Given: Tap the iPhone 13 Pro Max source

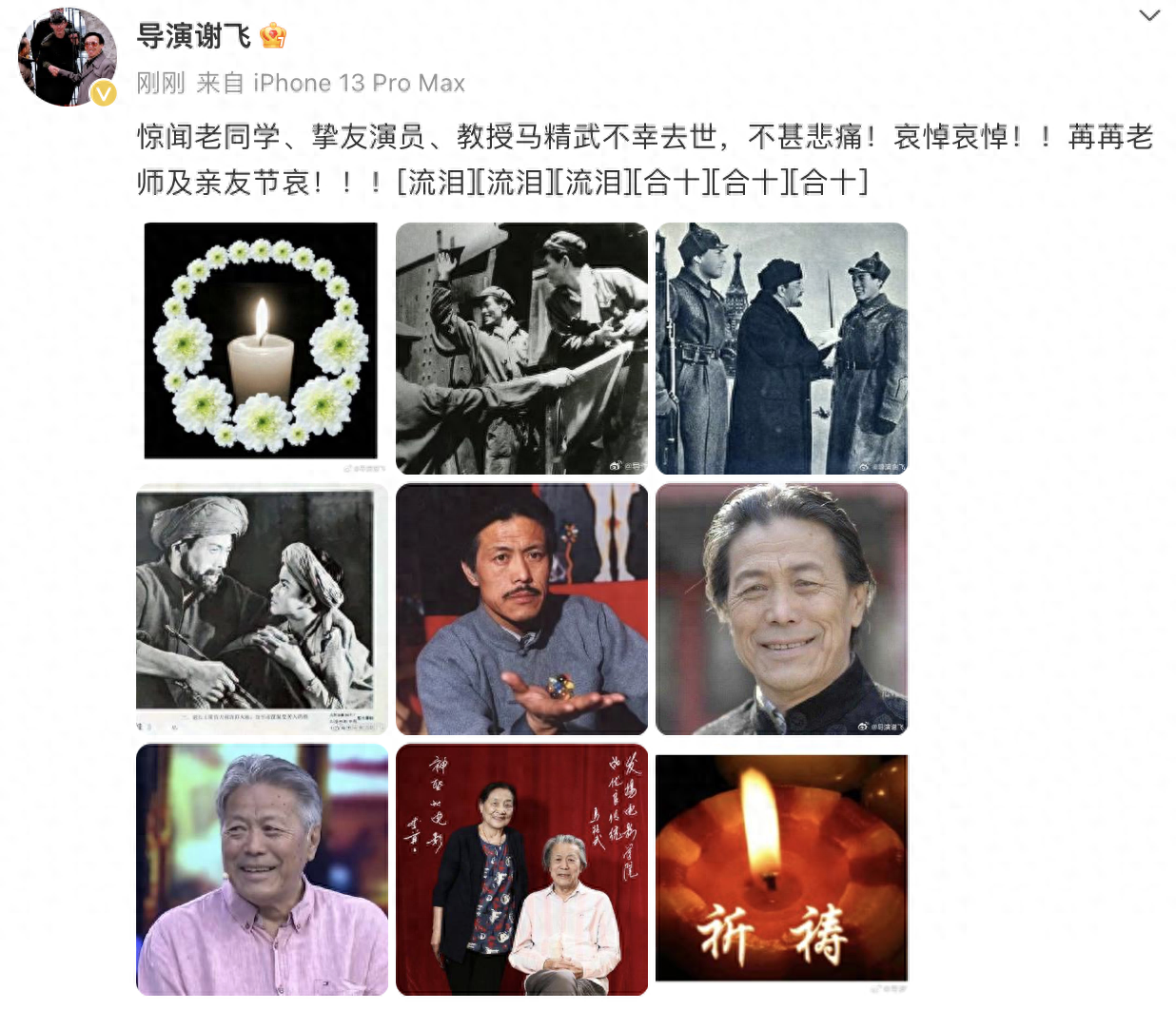Looking at the screenshot, I should 359,84.
